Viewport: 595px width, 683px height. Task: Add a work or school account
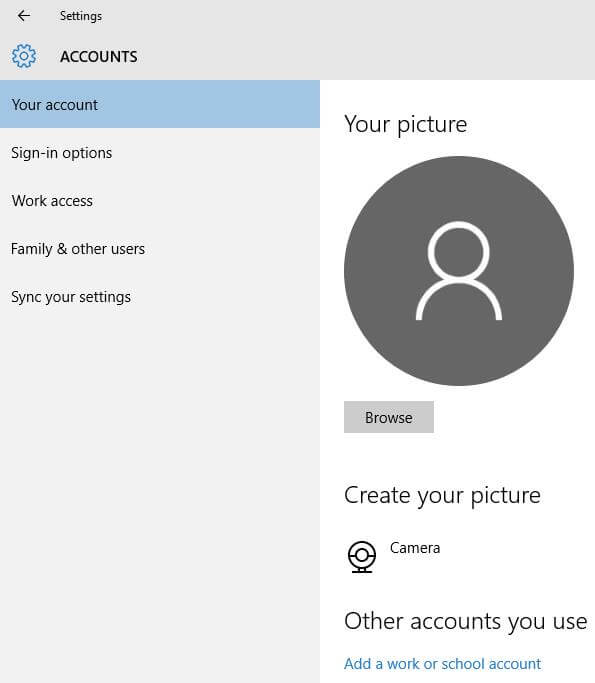coord(442,663)
